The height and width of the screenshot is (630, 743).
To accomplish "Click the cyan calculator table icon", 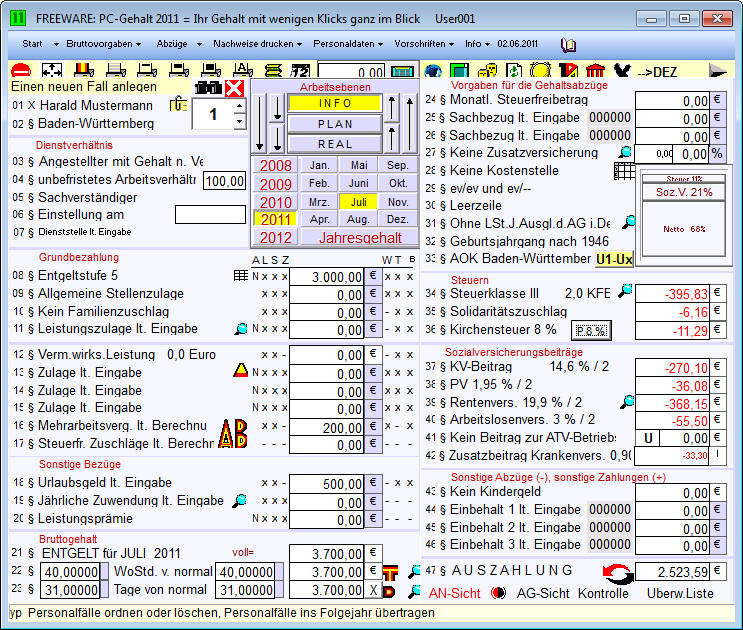I will (403, 71).
